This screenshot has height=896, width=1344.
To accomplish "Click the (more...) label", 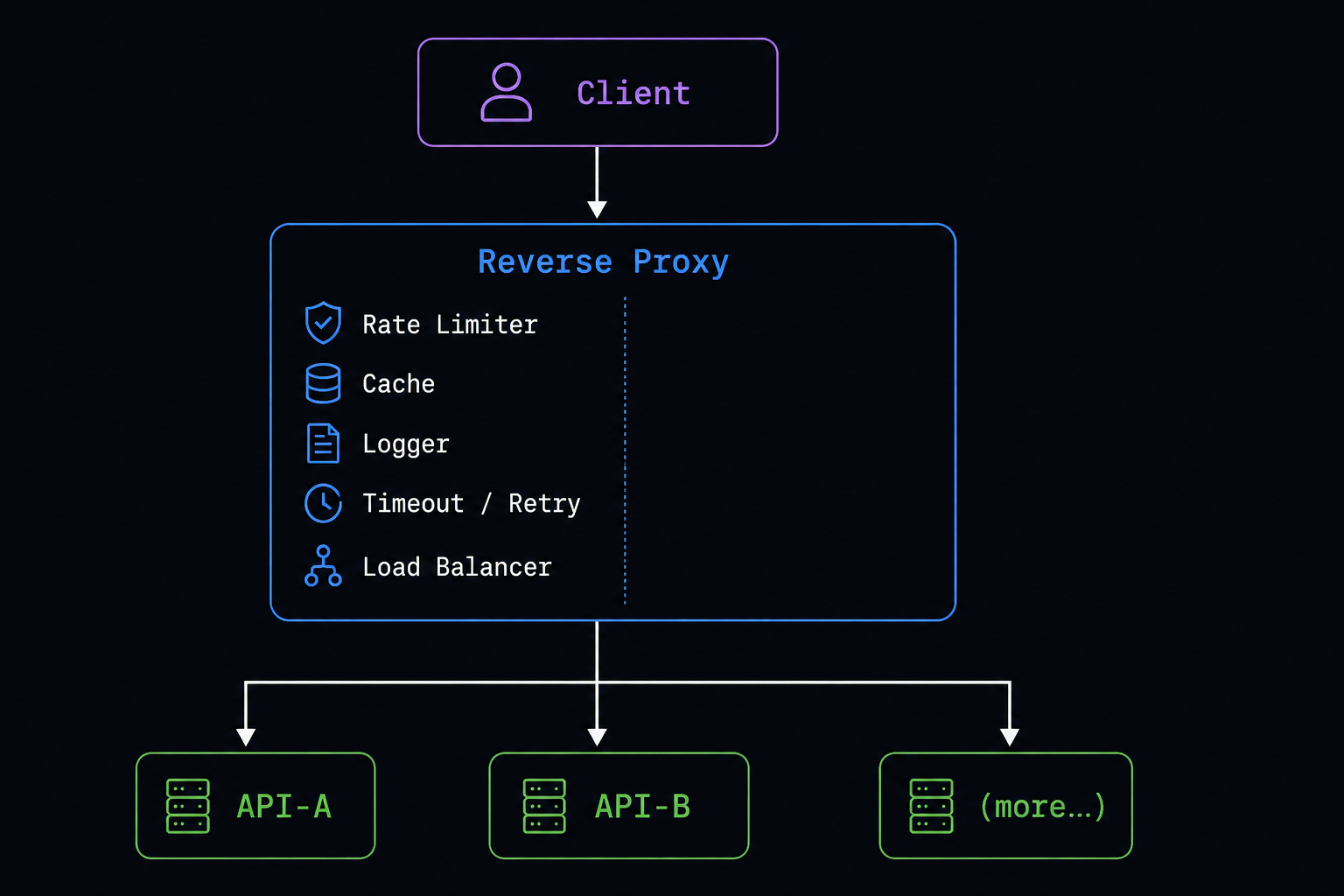I will (x=1043, y=807).
